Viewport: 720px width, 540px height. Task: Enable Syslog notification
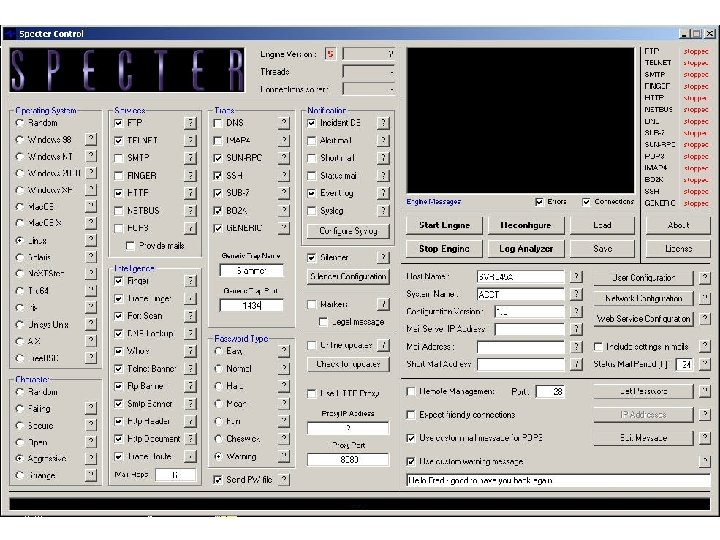tap(311, 211)
